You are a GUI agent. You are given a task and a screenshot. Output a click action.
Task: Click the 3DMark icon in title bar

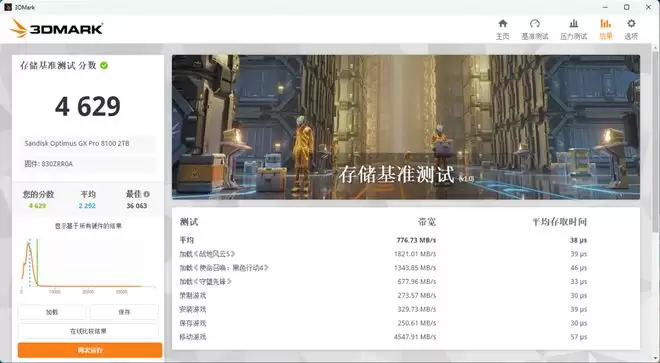pos(7,7)
